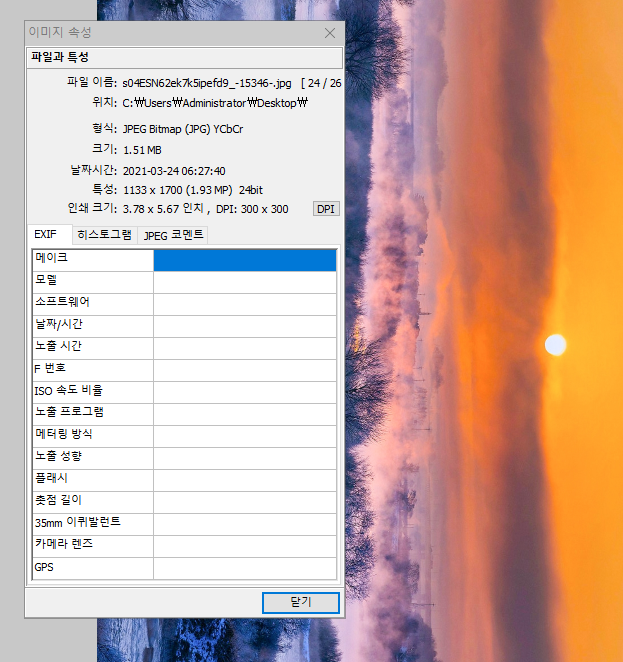Image resolution: width=623 pixels, height=662 pixels.
Task: Select the 플래시 row
Action: point(184,480)
